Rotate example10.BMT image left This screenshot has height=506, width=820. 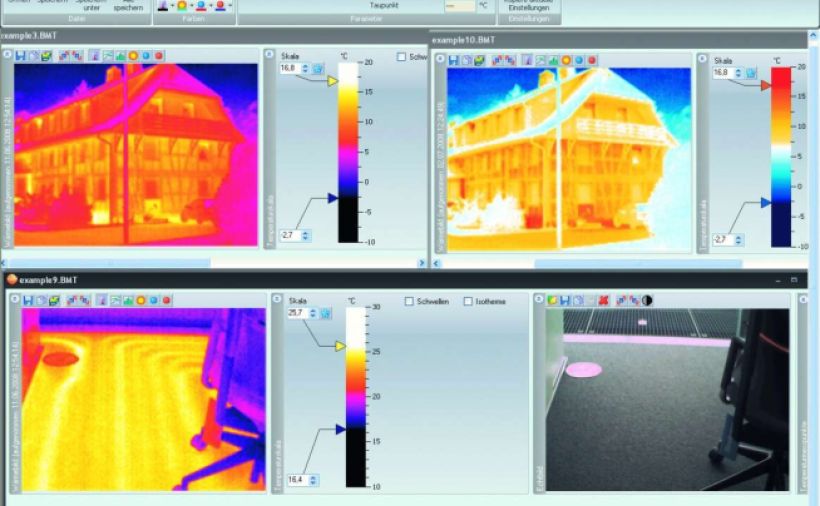(497, 60)
